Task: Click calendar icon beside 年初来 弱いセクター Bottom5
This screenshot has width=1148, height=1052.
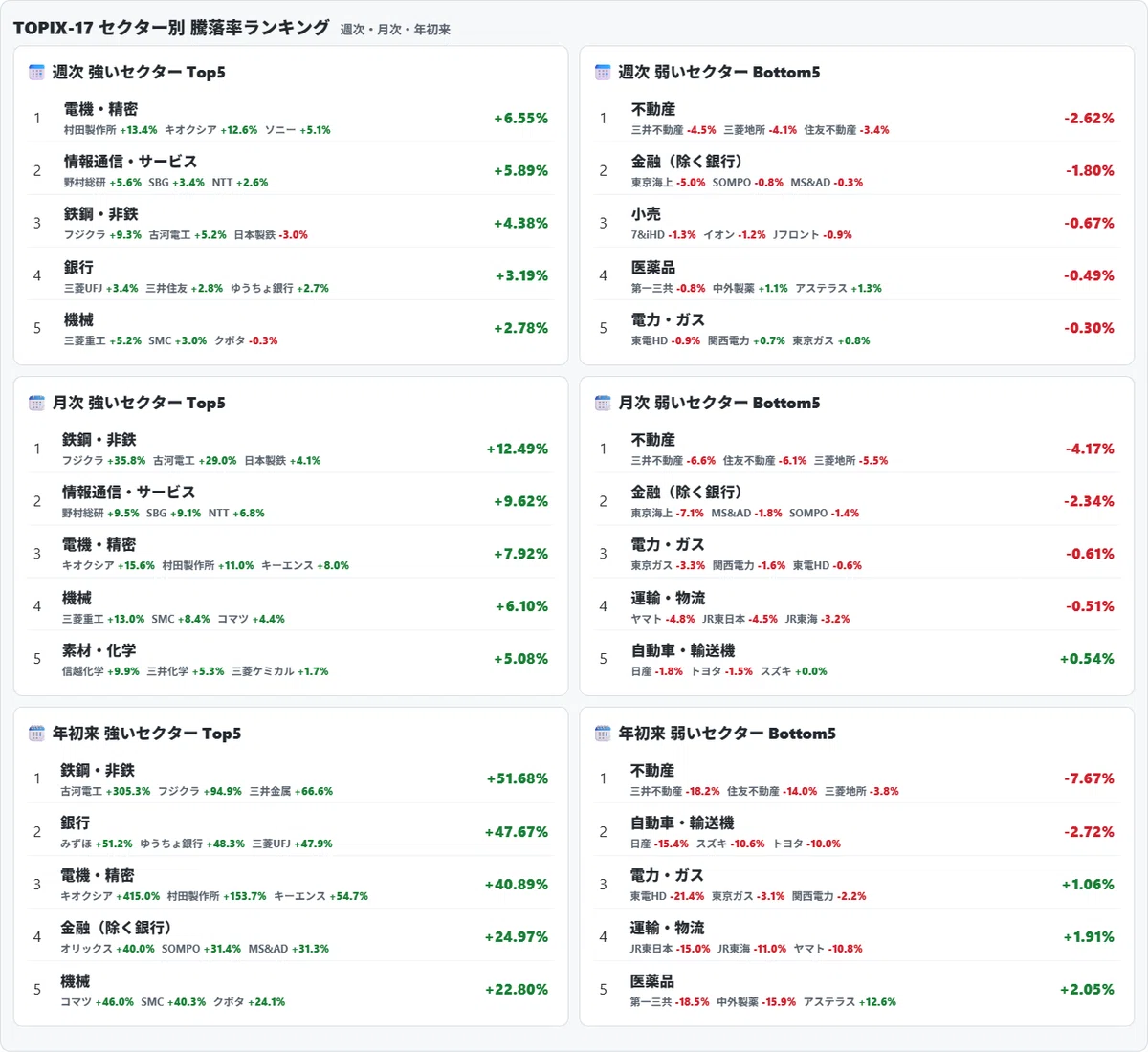Action: point(603,734)
